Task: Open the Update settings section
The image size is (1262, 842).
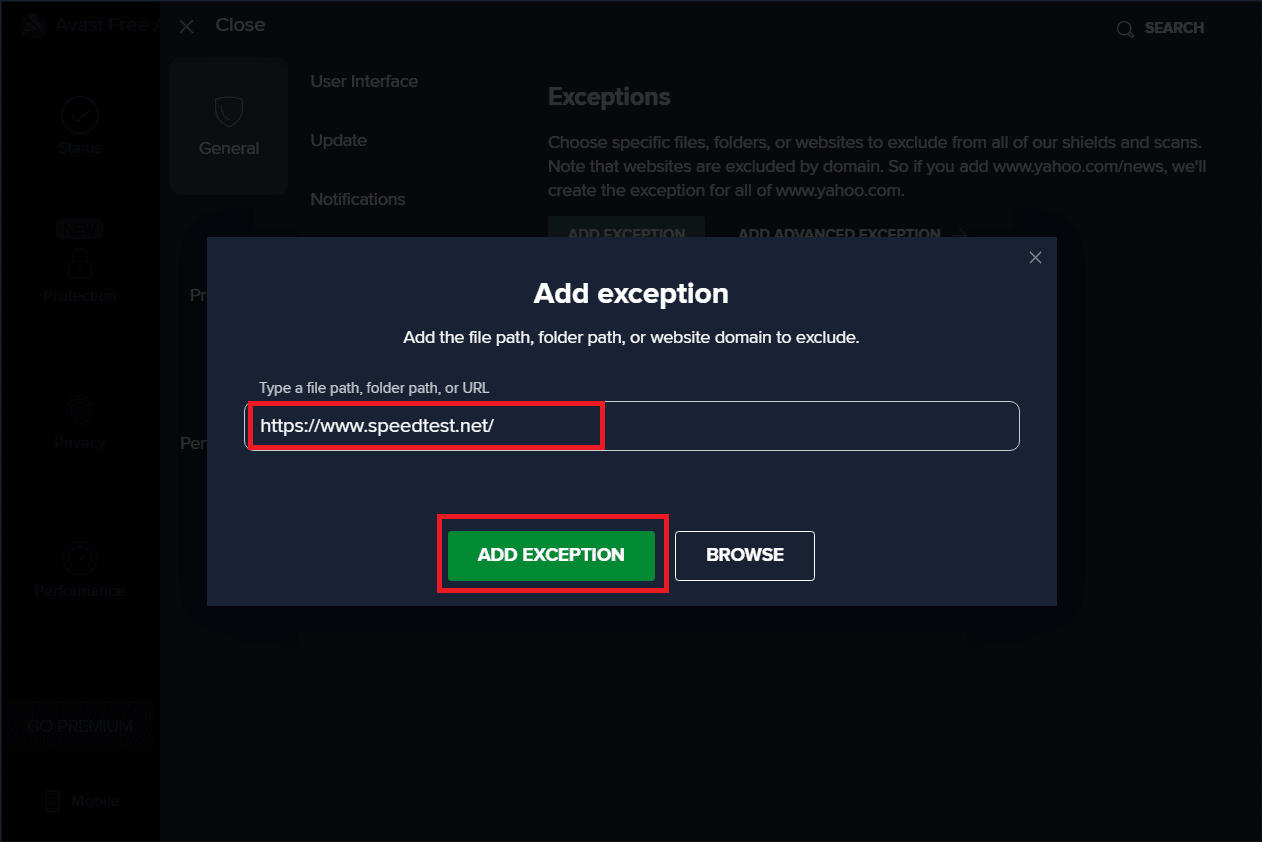Action: (x=338, y=140)
